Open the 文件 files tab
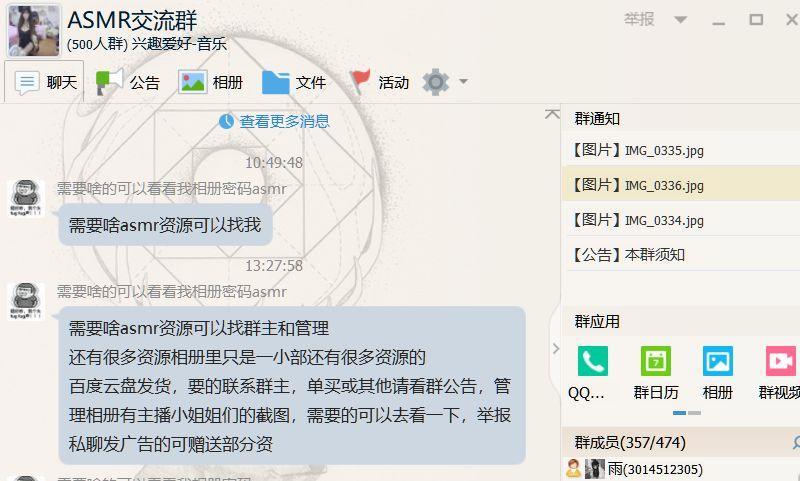The width and height of the screenshot is (800, 481). tap(294, 82)
